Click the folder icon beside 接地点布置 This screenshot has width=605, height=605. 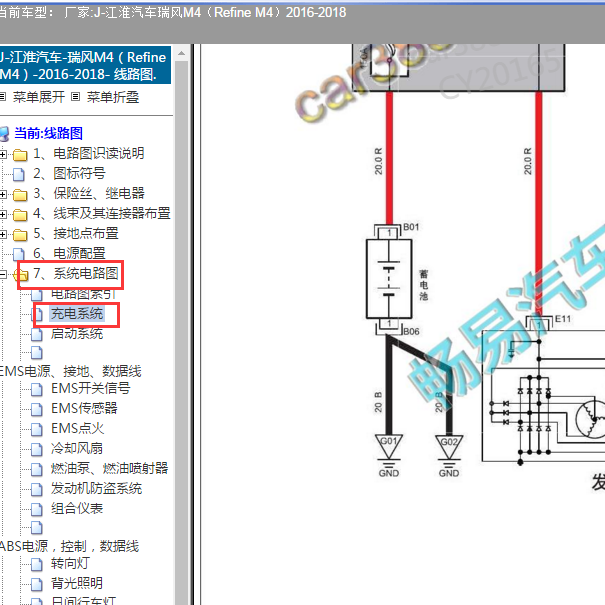(20, 235)
